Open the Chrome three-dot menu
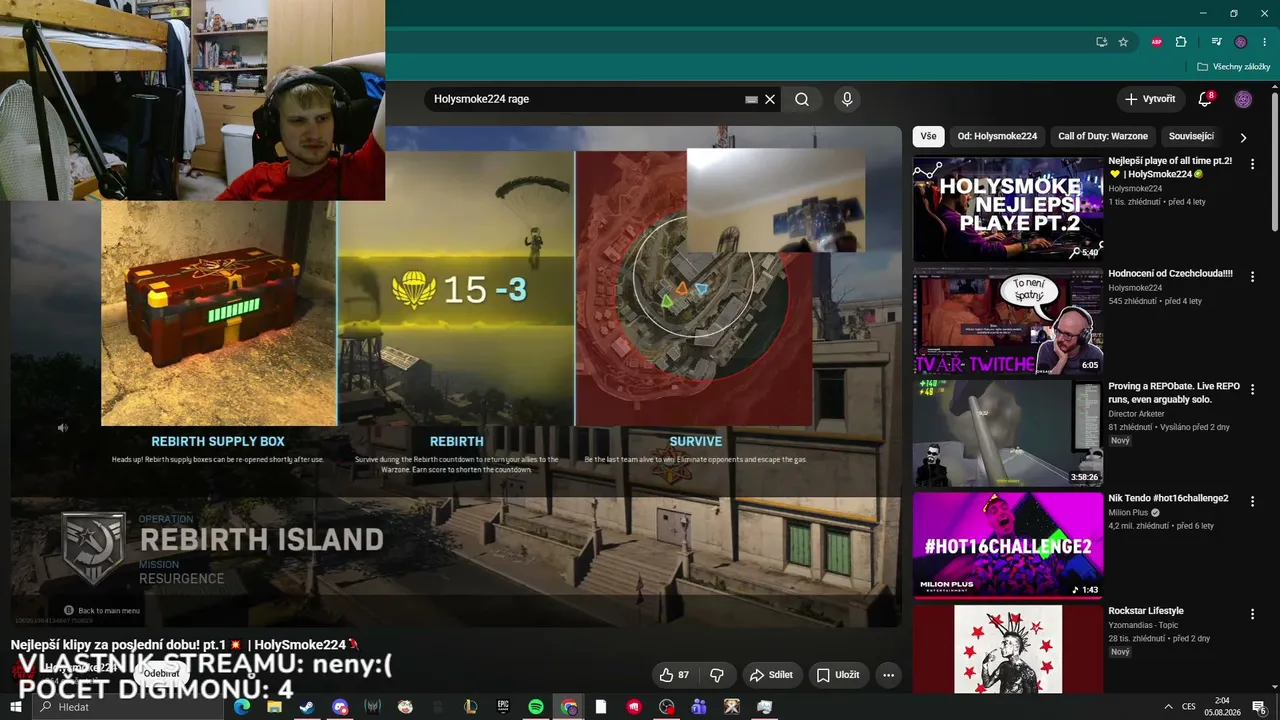 point(1265,42)
